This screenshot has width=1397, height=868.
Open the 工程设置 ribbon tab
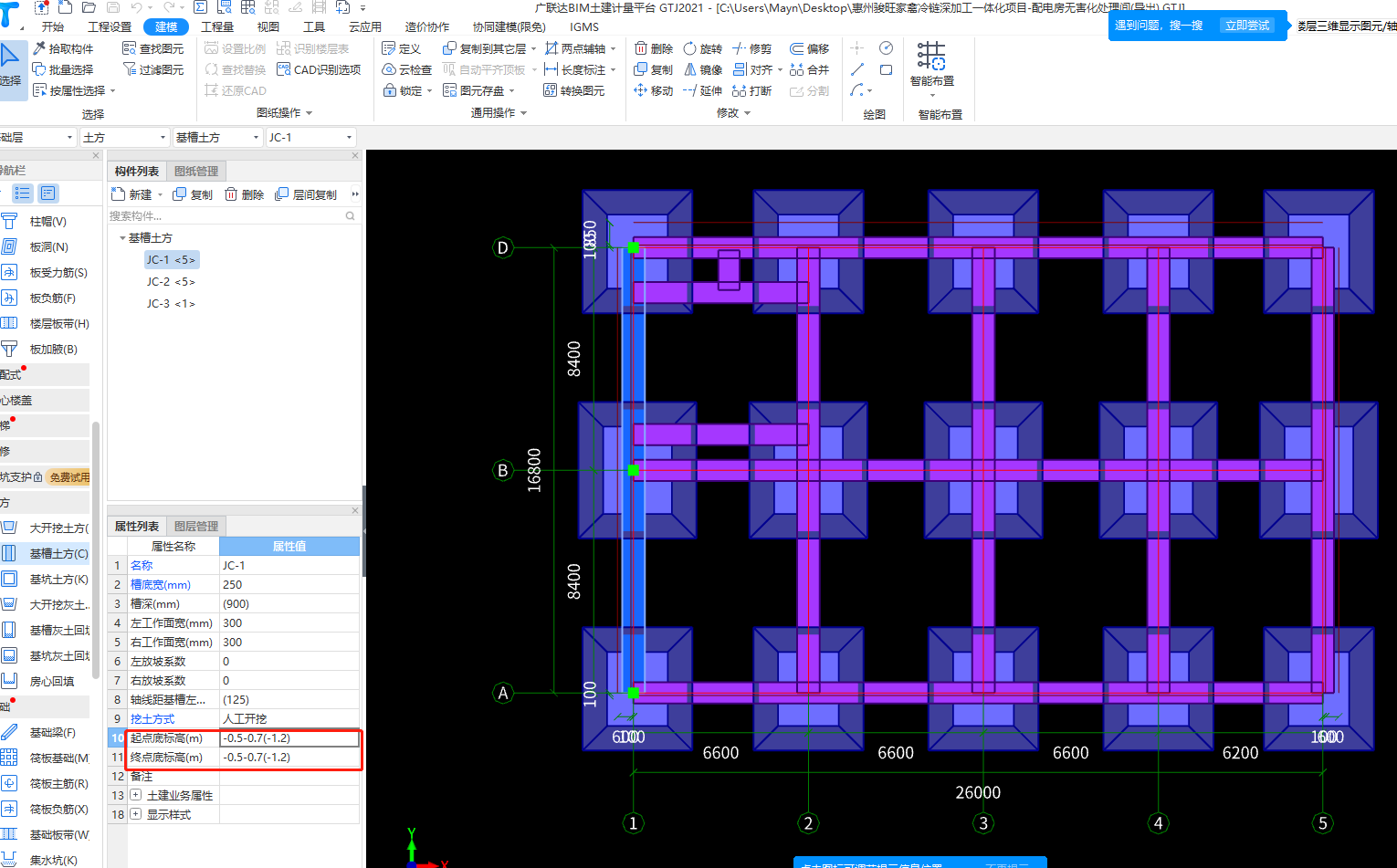[110, 26]
